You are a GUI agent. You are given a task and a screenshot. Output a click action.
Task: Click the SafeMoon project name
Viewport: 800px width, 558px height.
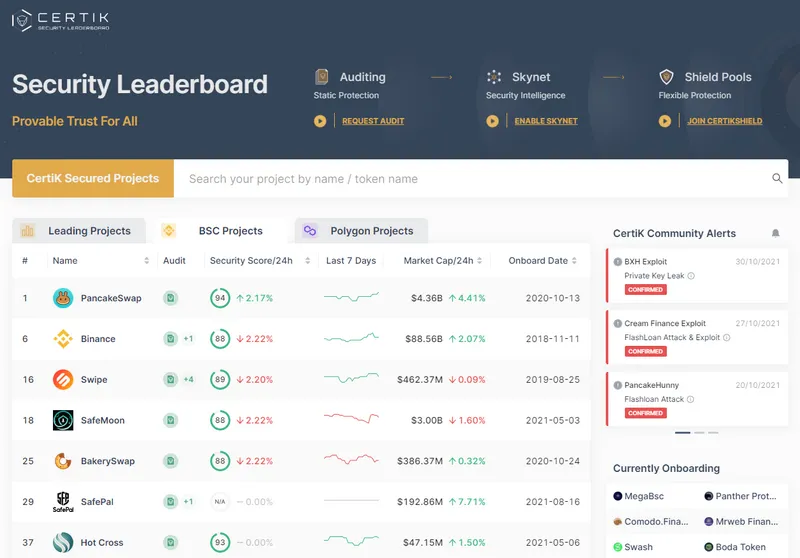(x=103, y=421)
